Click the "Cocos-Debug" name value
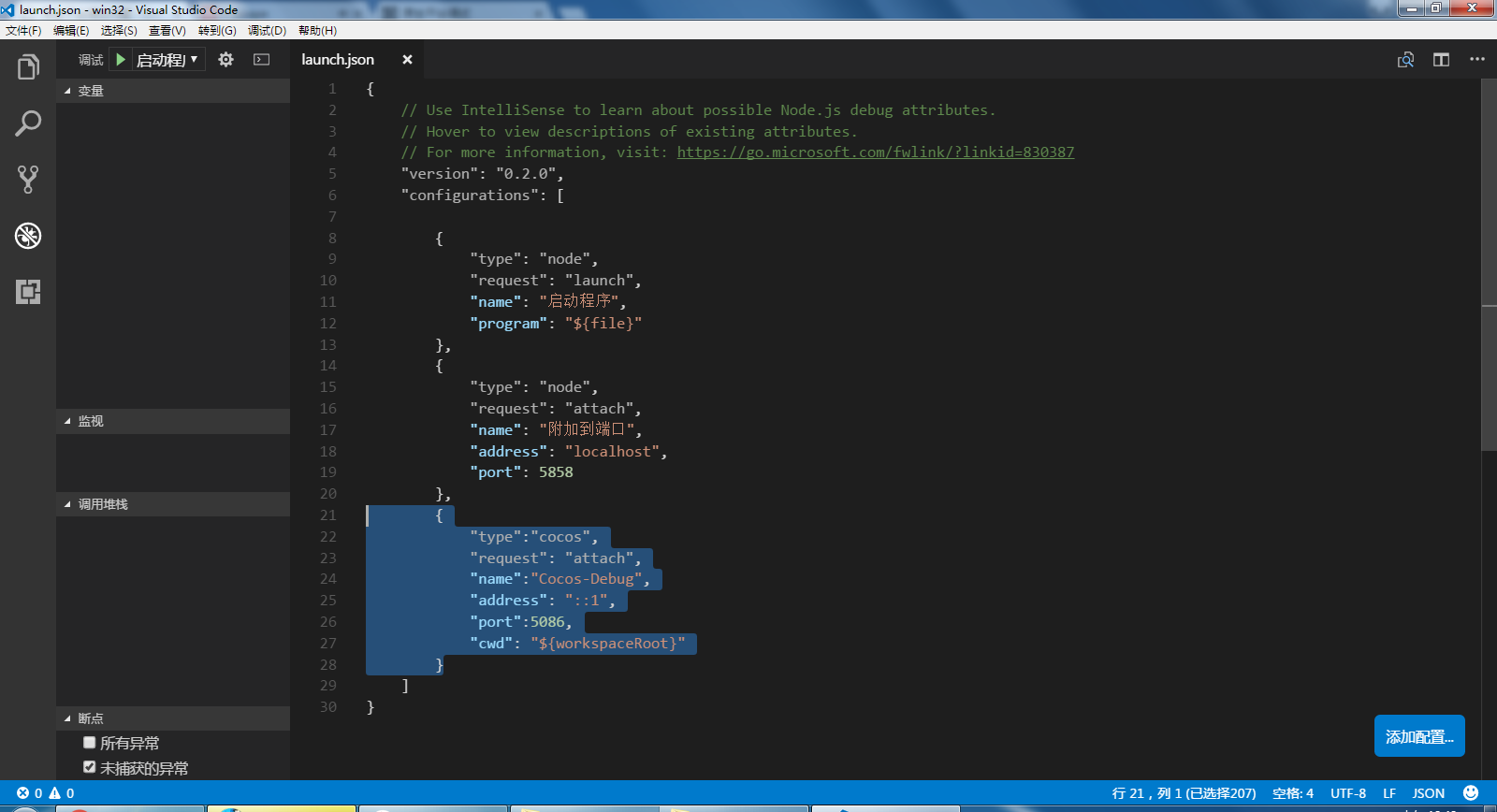 click(587, 579)
